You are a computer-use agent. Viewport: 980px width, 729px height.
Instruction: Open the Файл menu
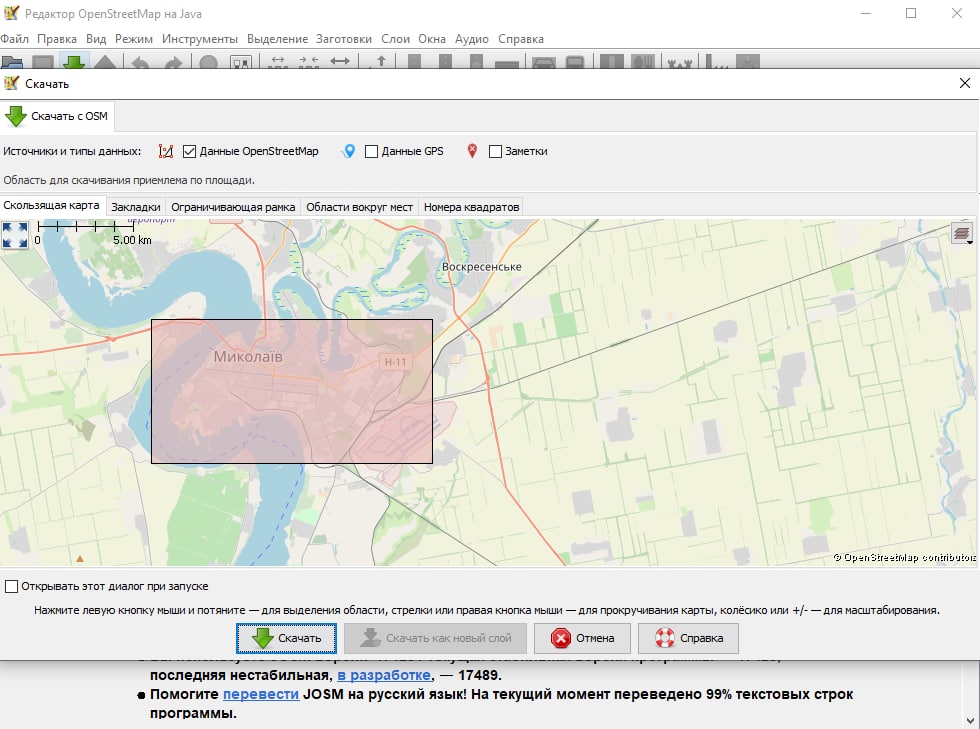point(14,39)
